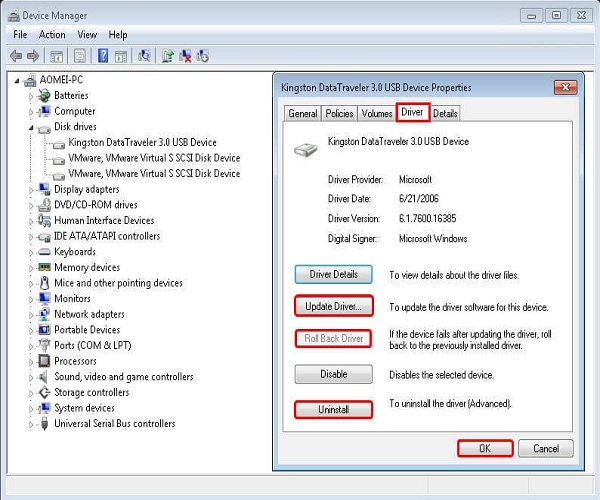
Task: Expand Universal Serial Bus controllers
Action: tap(31, 424)
